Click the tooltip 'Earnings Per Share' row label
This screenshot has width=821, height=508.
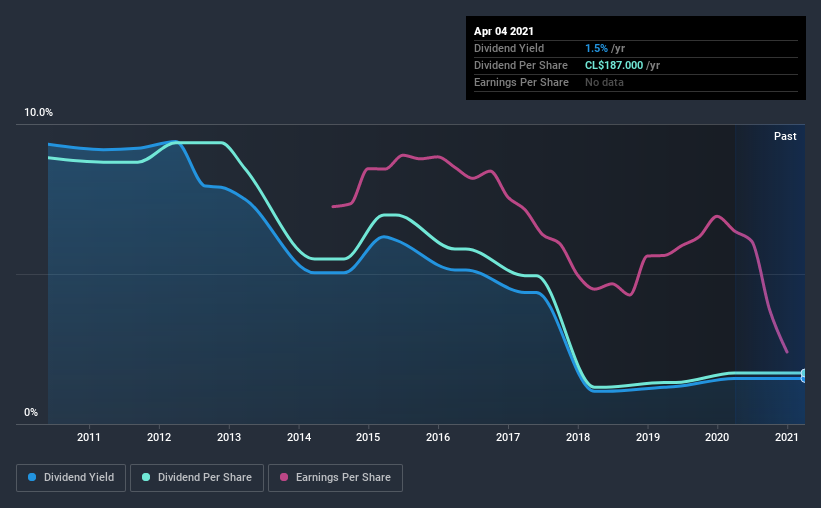(521, 82)
